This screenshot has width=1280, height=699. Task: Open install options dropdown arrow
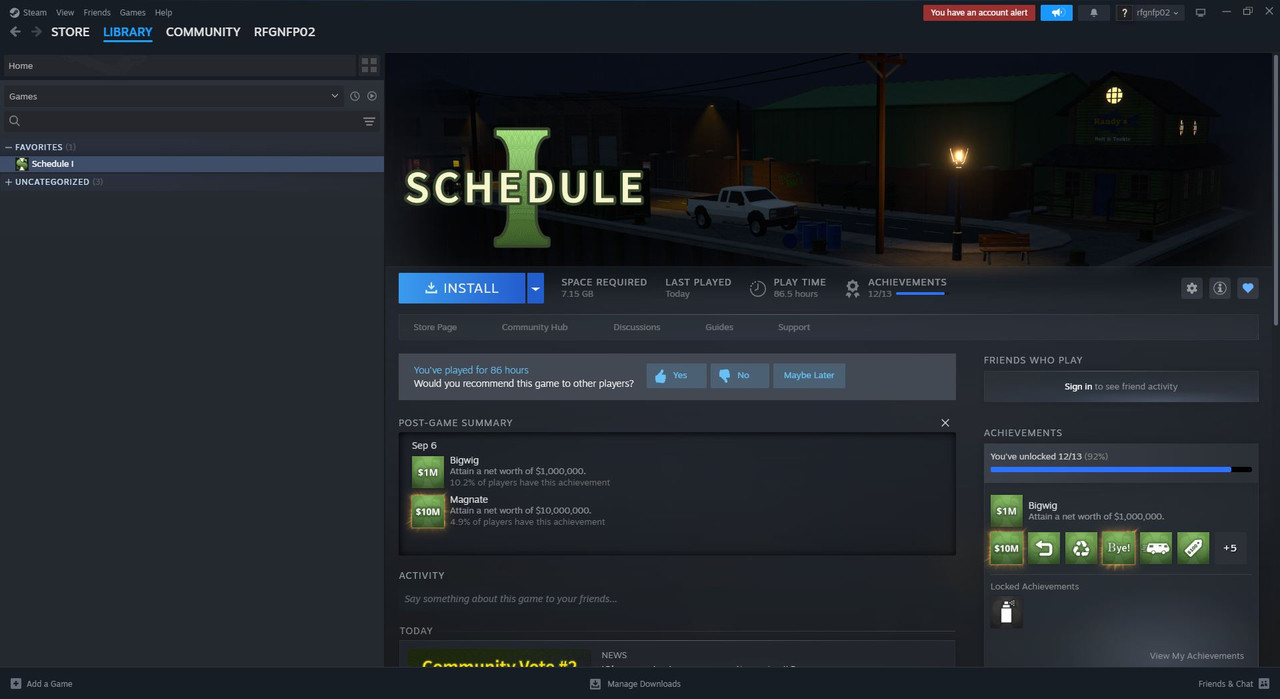click(535, 288)
